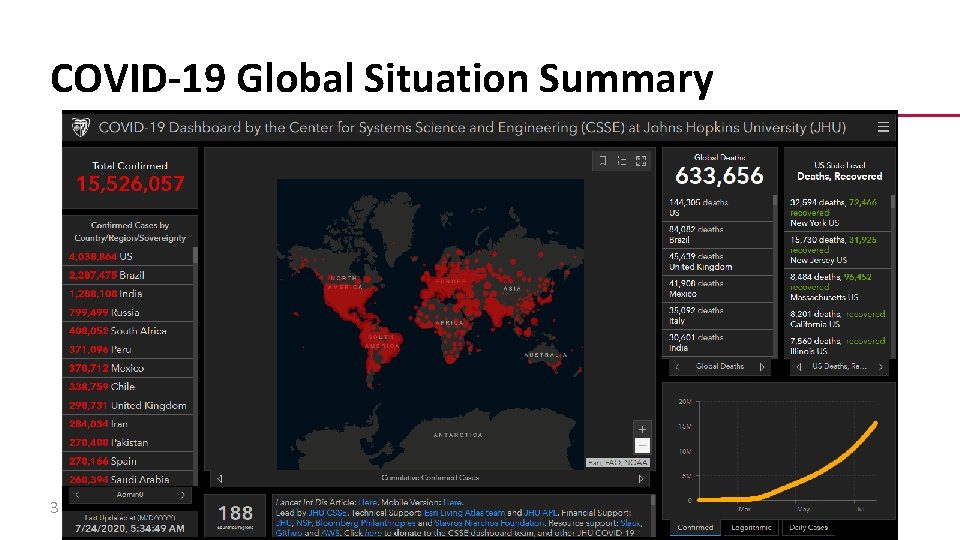Next arrow beside Global Deaths label
Image resolution: width=960 pixels, height=540 pixels.
click(762, 367)
